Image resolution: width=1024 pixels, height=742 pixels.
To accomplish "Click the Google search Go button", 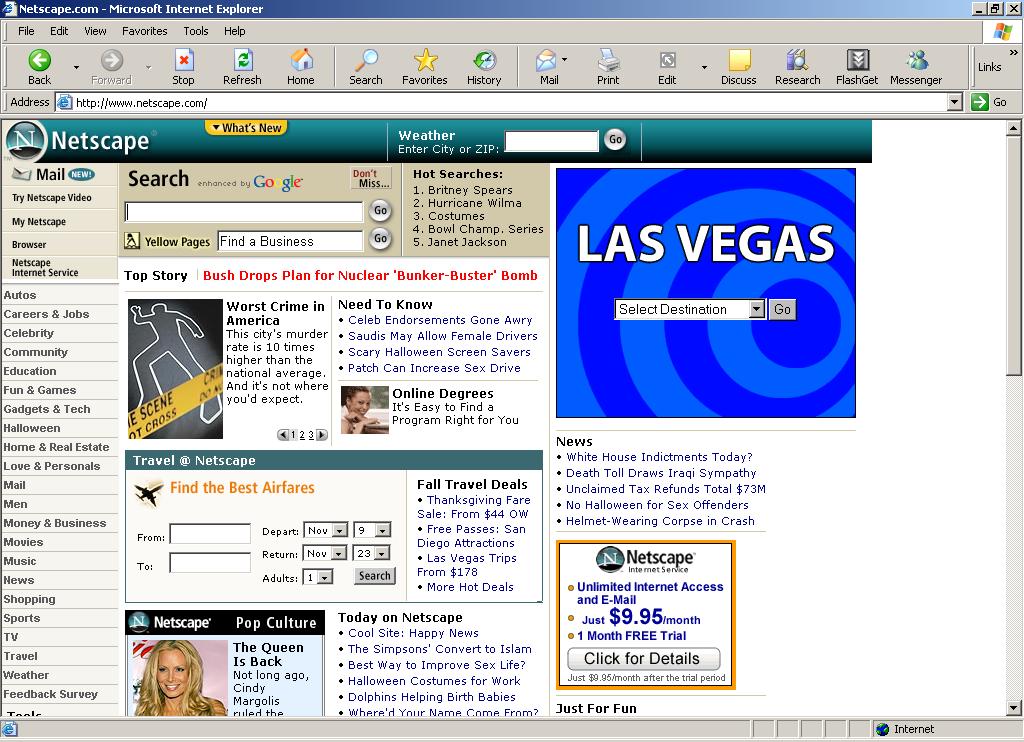I will [x=380, y=210].
